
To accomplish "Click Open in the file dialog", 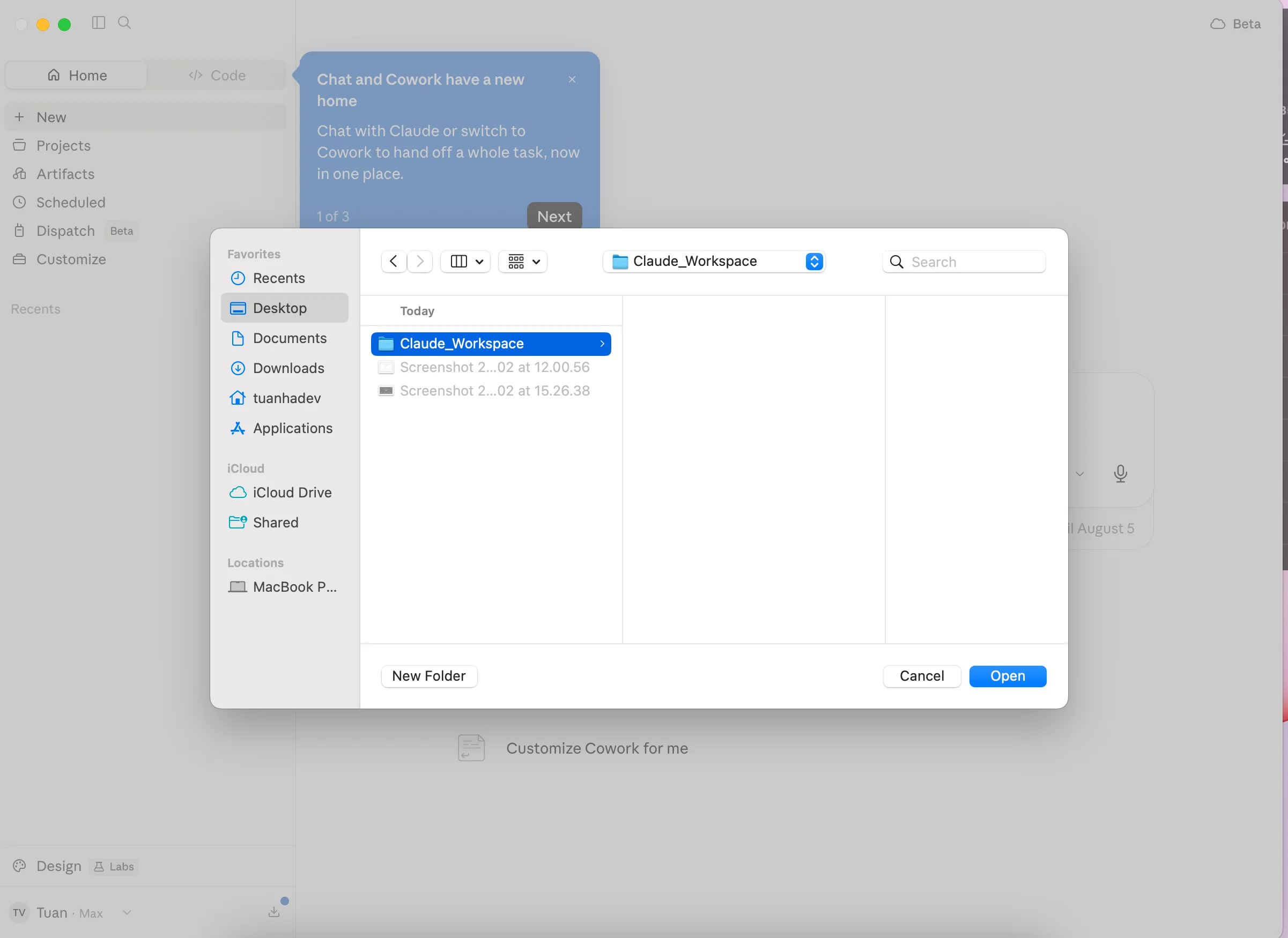I will coord(1008,676).
